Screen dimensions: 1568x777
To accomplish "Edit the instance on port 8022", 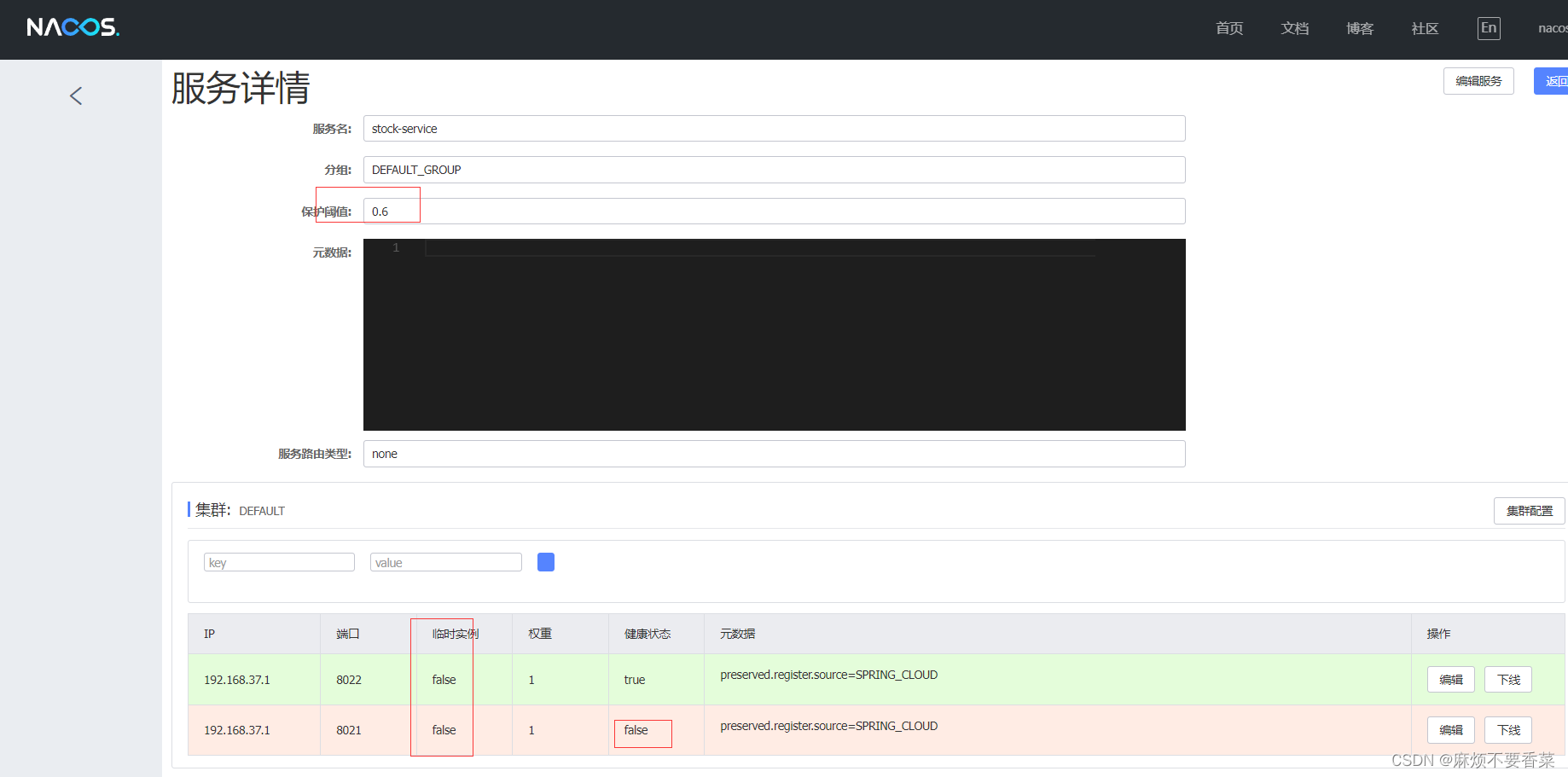I will click(x=1450, y=680).
